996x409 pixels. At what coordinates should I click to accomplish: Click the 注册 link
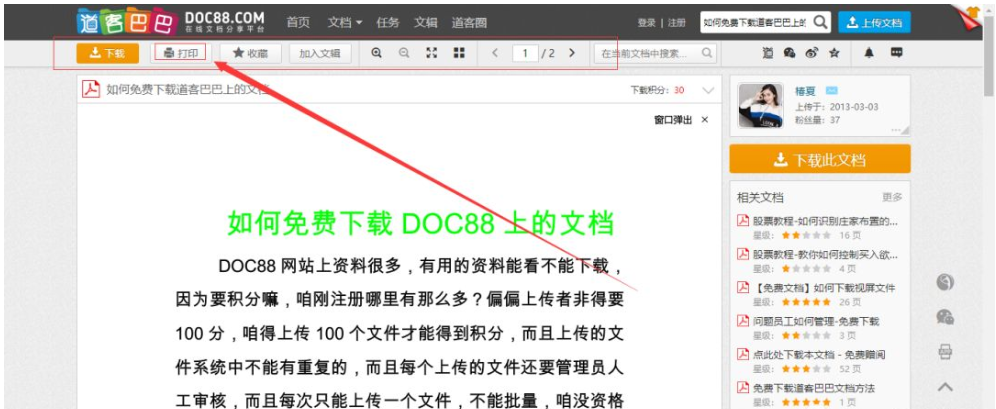(x=676, y=23)
